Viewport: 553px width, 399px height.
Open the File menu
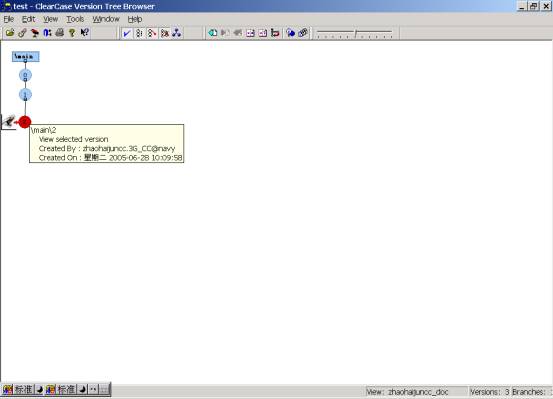tap(9, 19)
